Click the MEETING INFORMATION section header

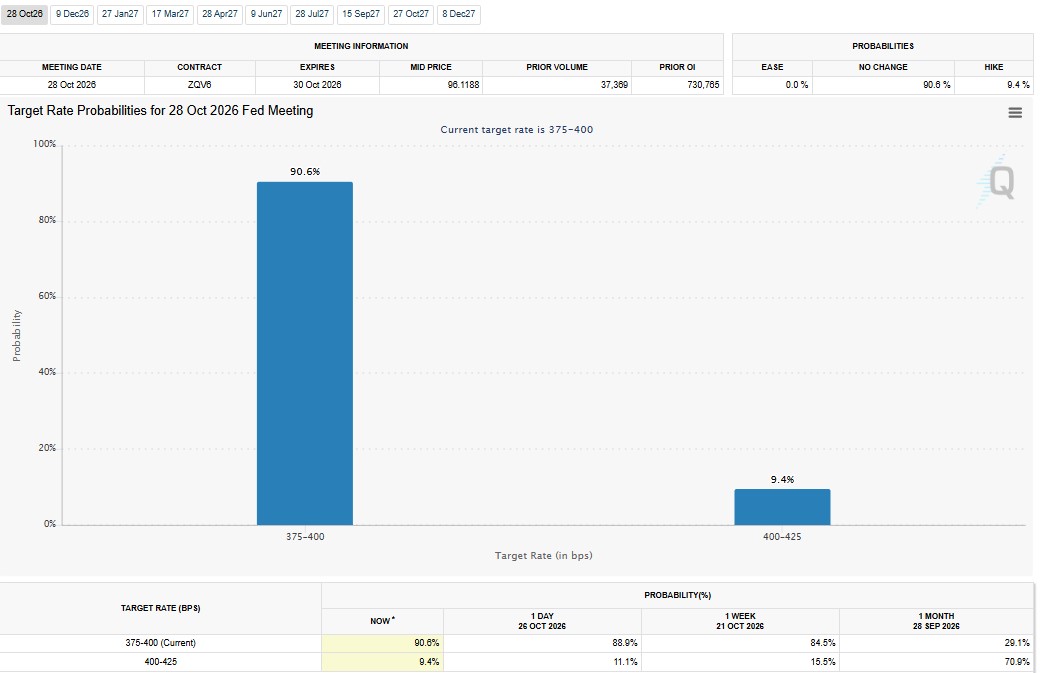point(361,46)
